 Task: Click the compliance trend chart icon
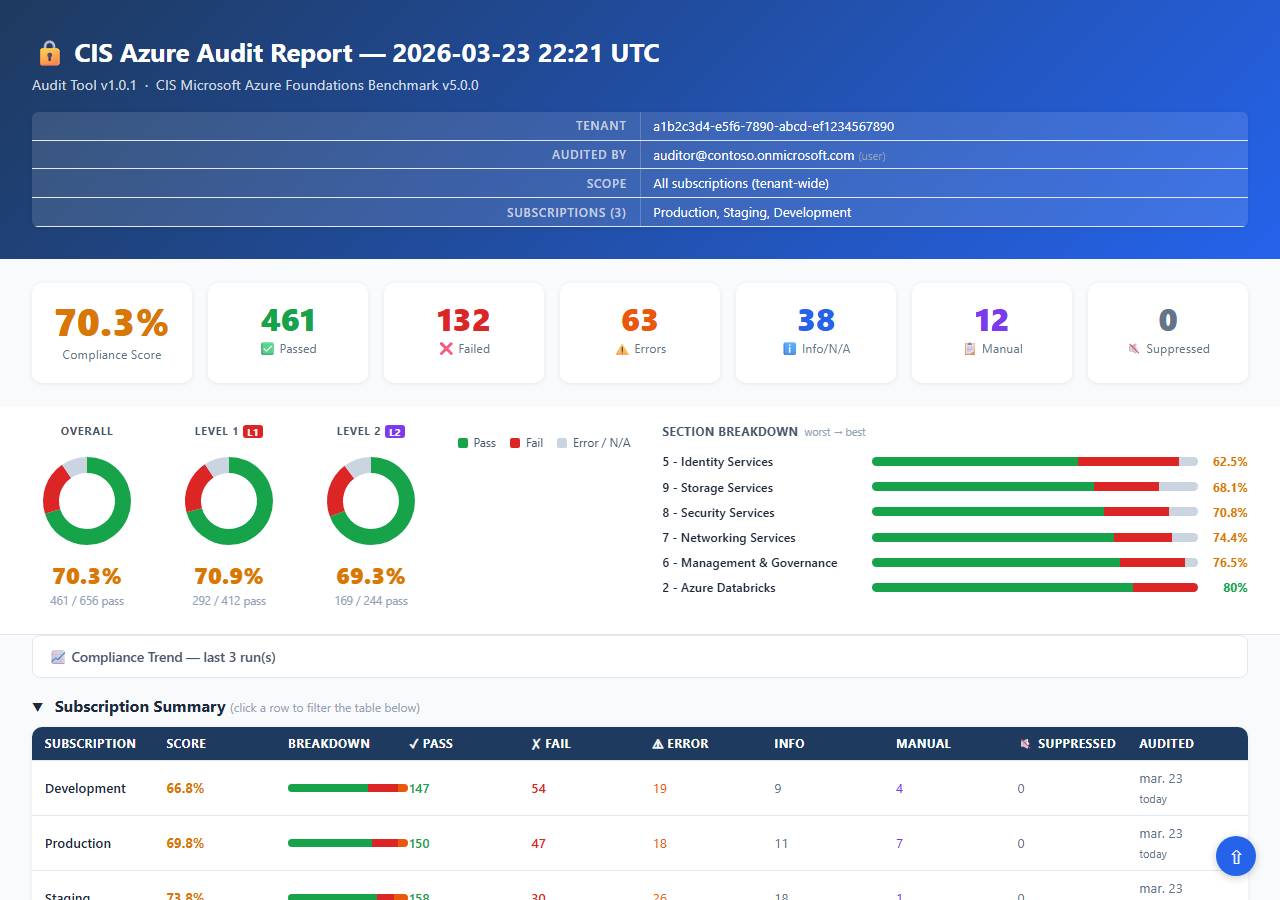pos(58,657)
